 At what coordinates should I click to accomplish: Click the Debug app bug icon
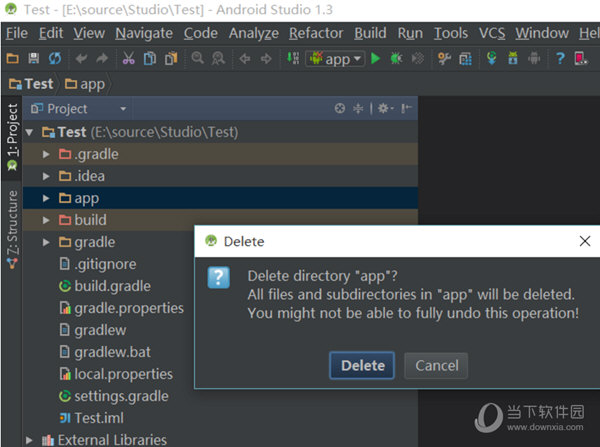[396, 59]
